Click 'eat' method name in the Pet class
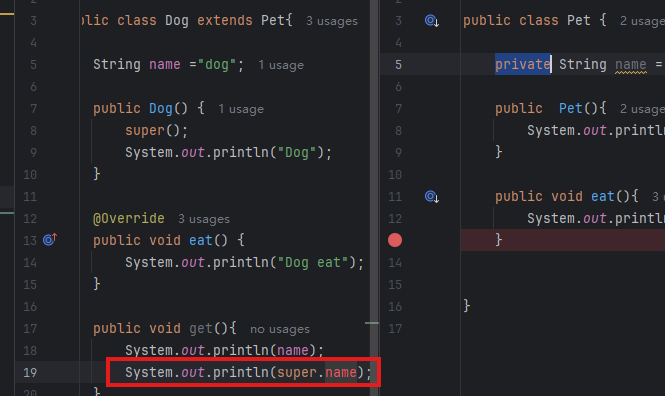The image size is (665, 396). click(x=603, y=196)
